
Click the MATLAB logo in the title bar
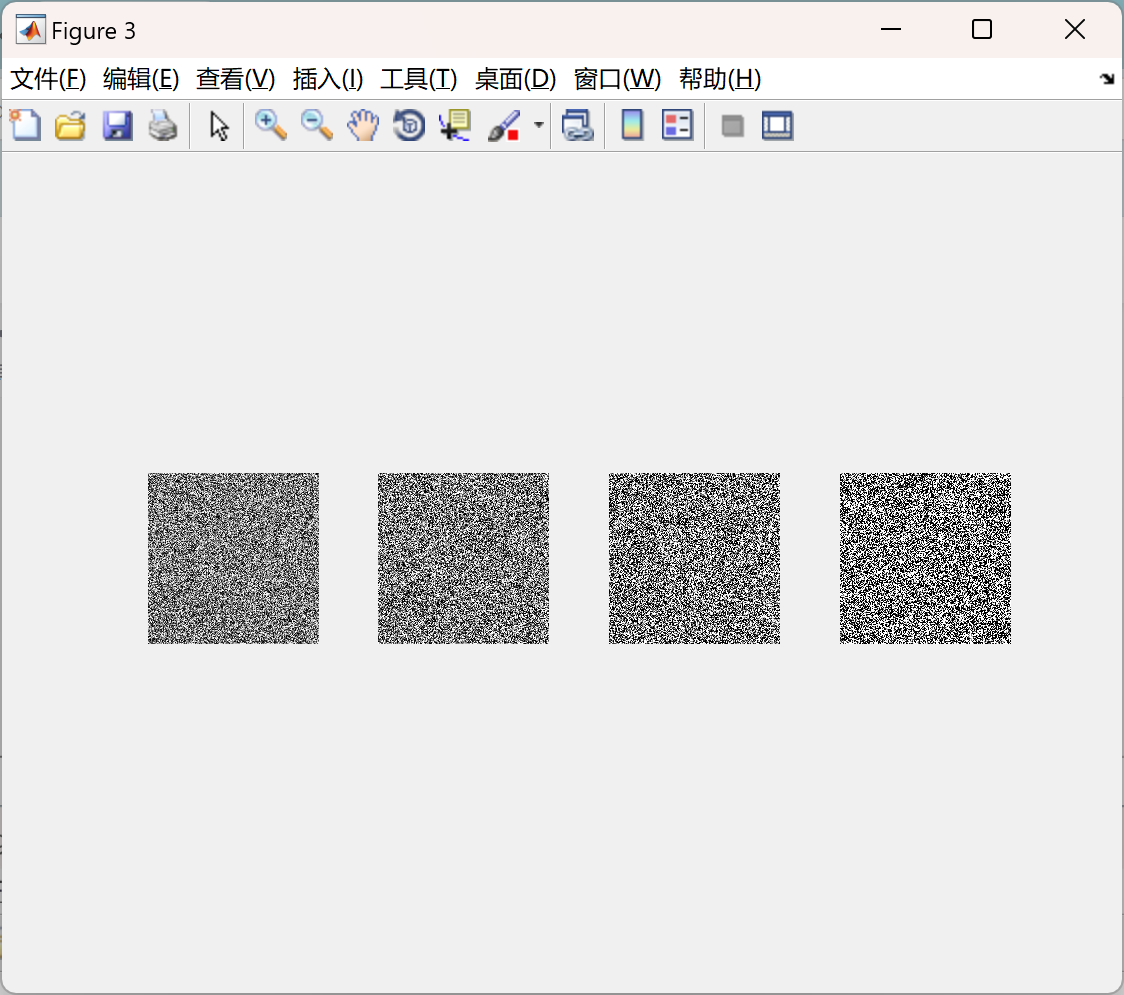tap(31, 30)
